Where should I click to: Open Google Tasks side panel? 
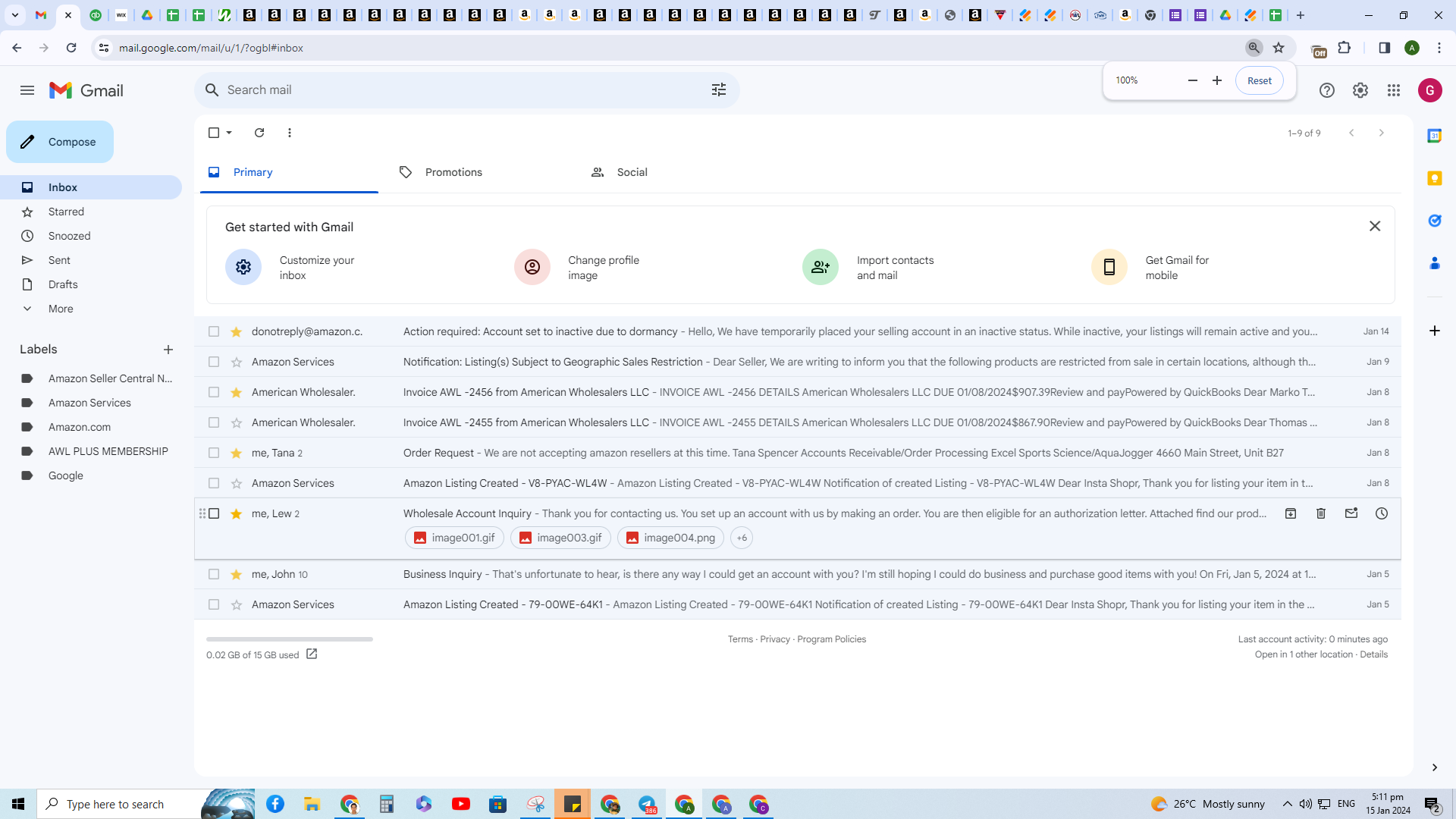click(x=1435, y=221)
